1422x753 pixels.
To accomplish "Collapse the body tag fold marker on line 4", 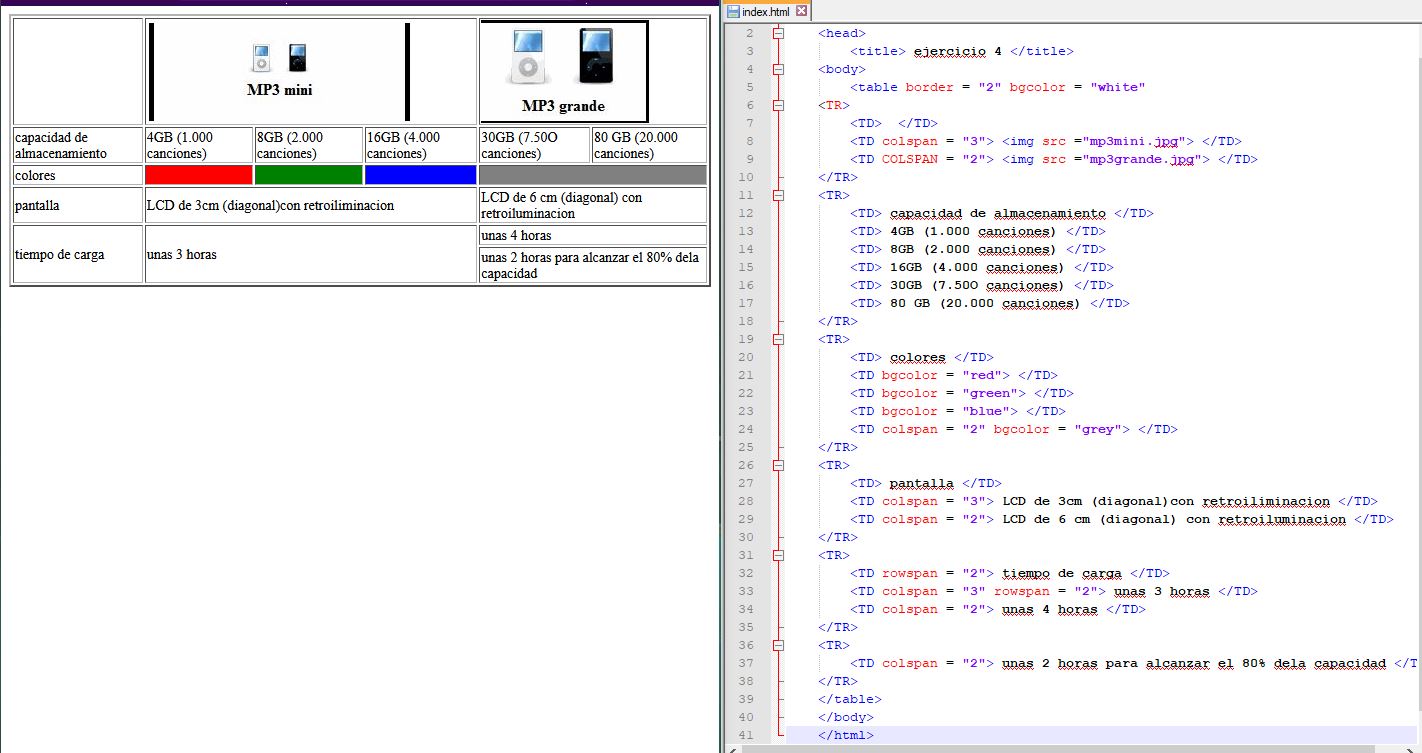I will pyautogui.click(x=778, y=69).
